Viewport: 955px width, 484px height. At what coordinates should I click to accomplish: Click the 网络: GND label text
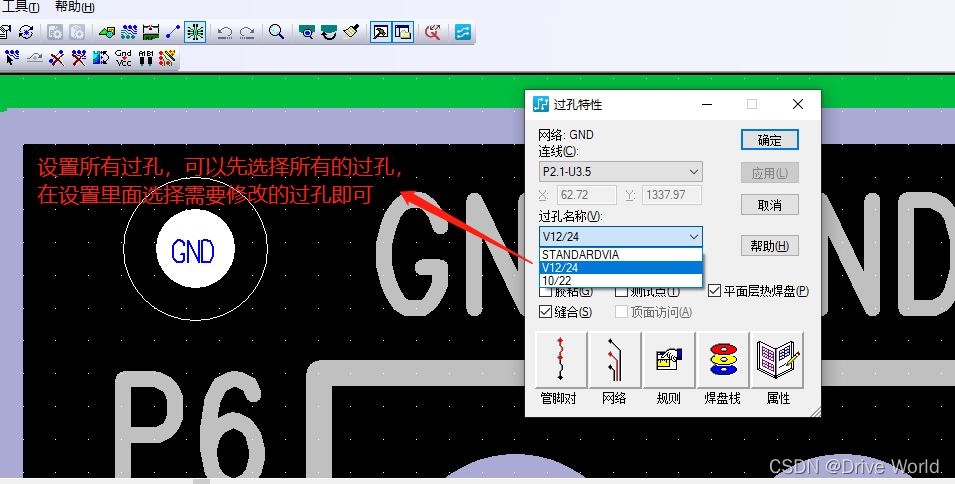coord(566,135)
